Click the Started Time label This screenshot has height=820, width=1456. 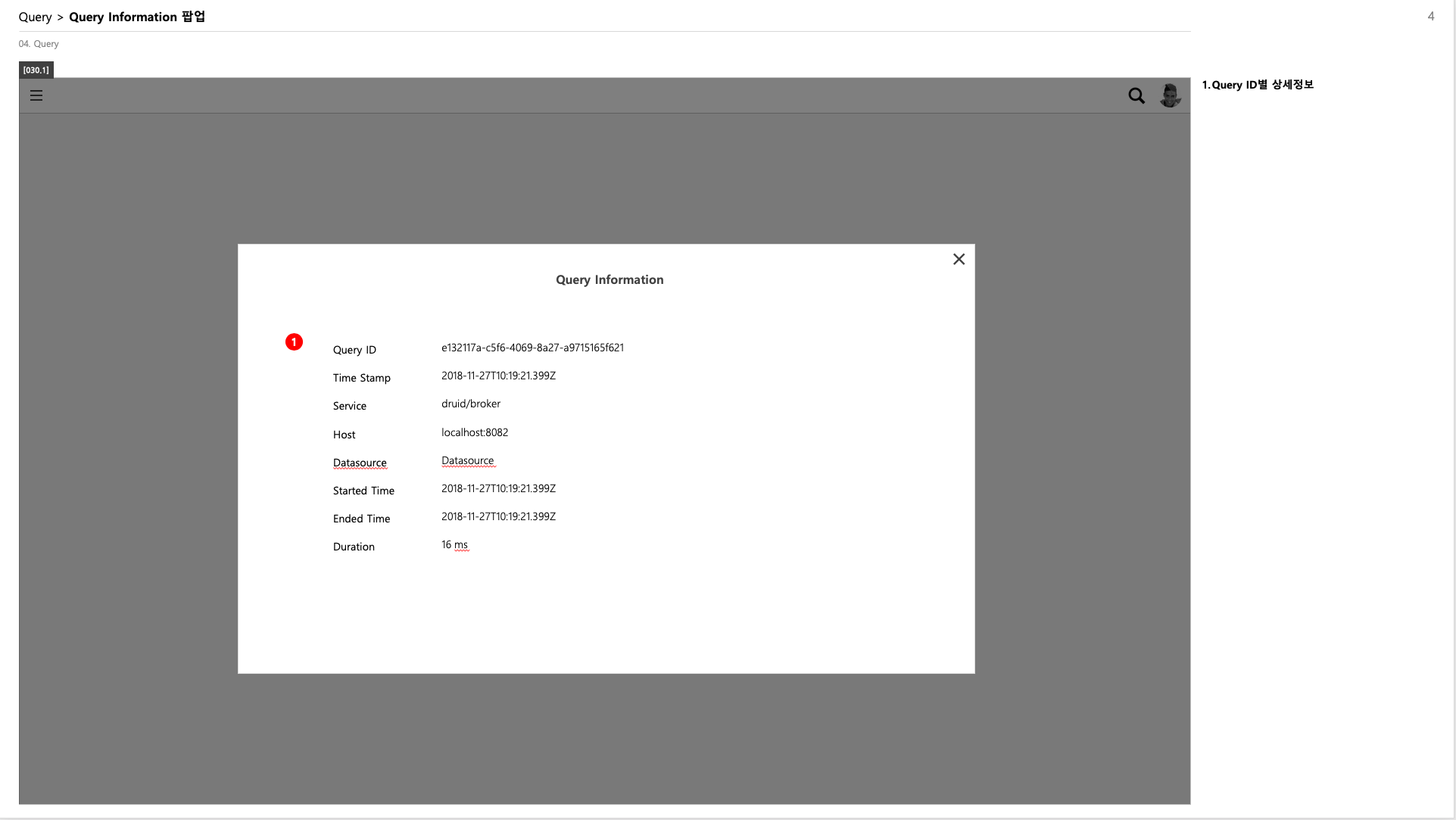363,491
